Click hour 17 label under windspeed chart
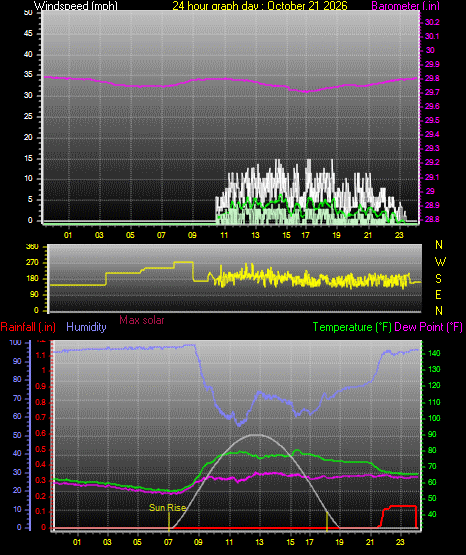Screen dimensions: 466x555 pyautogui.click(x=305, y=235)
